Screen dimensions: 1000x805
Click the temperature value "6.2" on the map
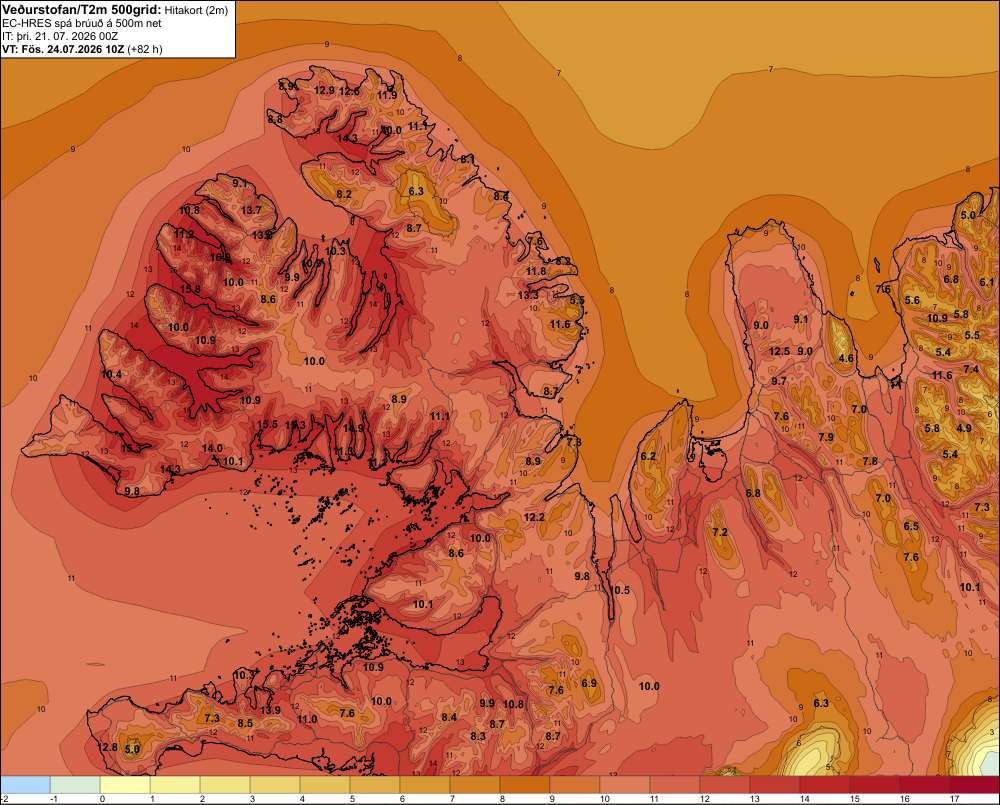coord(648,455)
